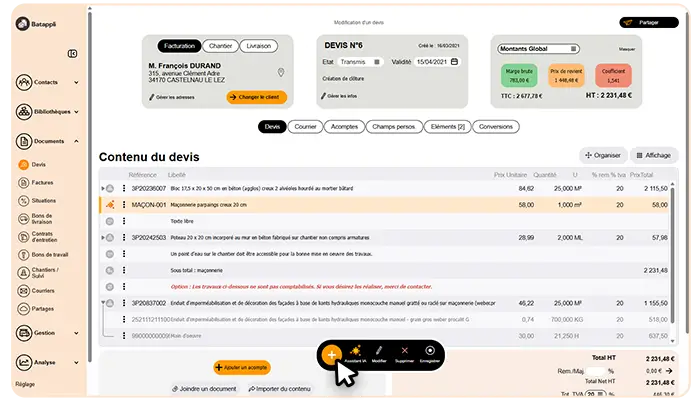Viewport: 700px width, 400px height.
Task: Open Bons de travail in the sidebar
Action: 43,255
